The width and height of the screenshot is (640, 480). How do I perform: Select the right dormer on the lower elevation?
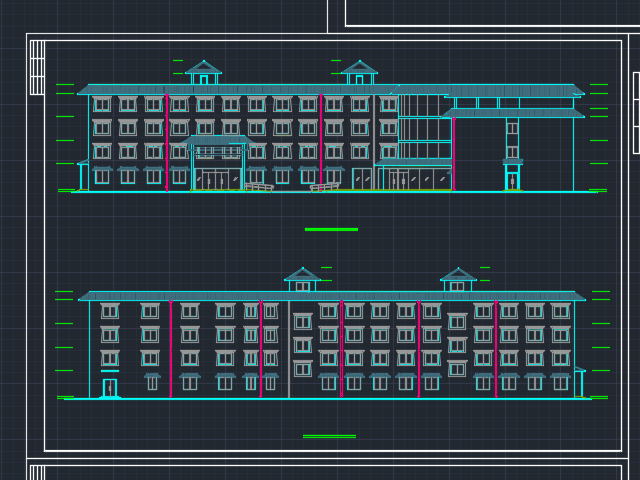tap(458, 280)
